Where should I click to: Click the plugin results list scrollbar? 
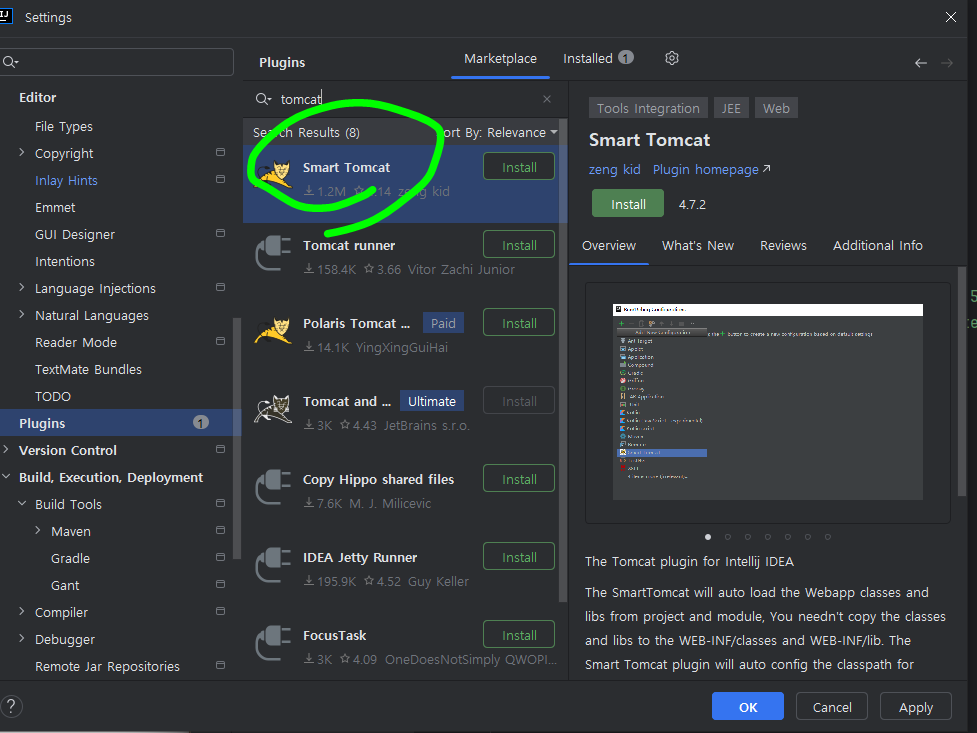click(x=563, y=362)
